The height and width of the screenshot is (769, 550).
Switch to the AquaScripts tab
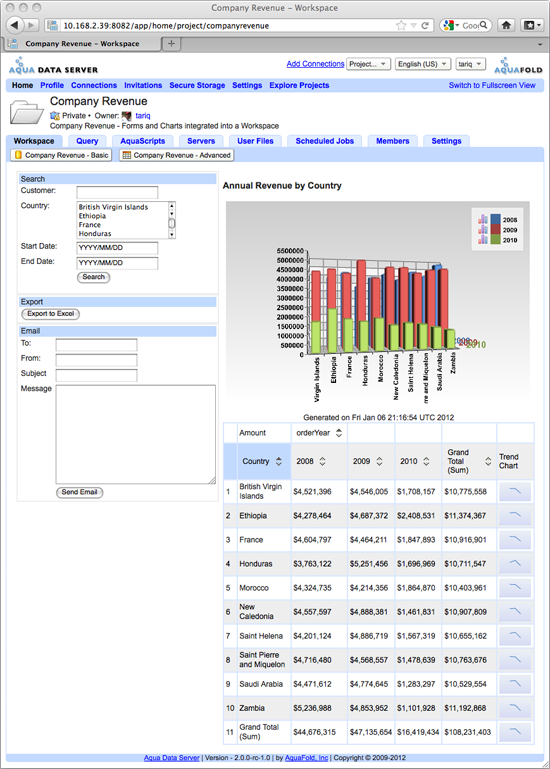(x=143, y=141)
